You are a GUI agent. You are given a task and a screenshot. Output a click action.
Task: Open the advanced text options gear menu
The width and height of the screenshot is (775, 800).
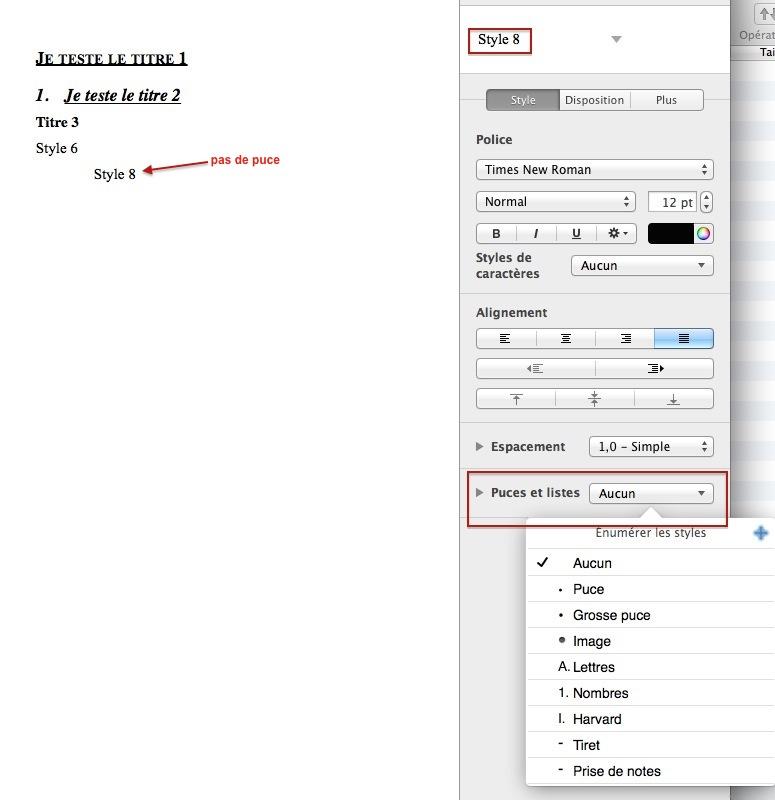coord(616,233)
